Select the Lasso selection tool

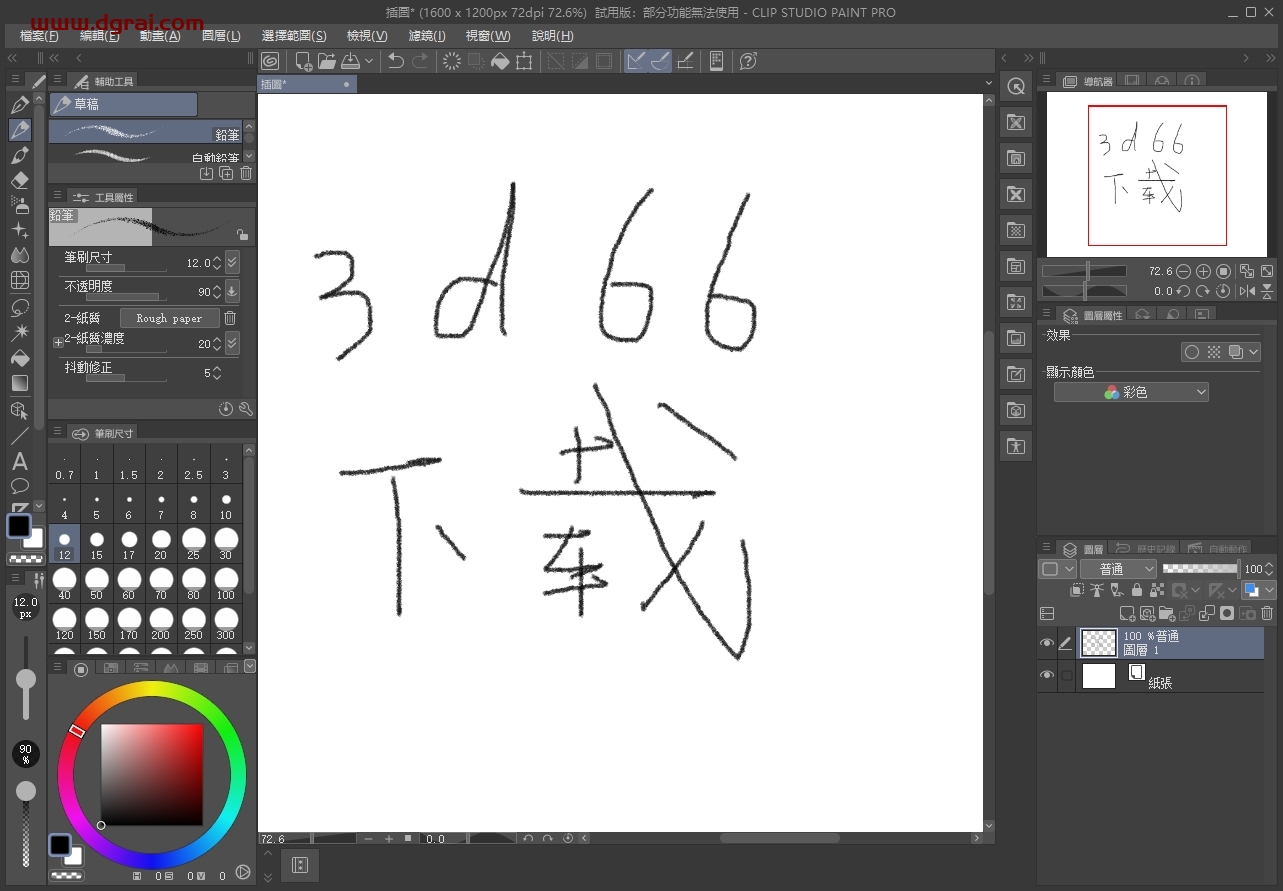[20, 307]
